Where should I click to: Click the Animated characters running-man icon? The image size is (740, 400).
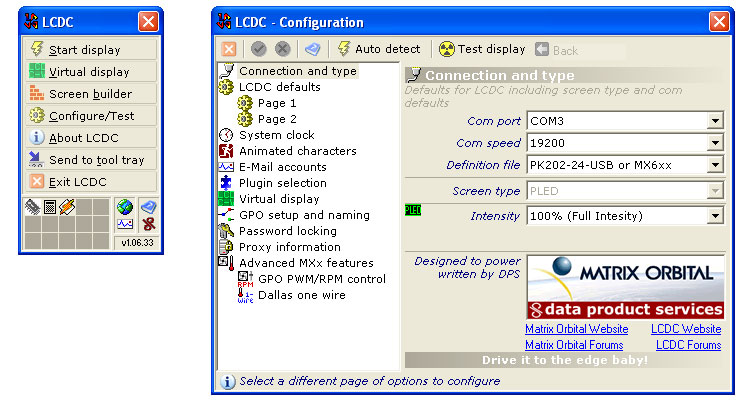[227, 151]
